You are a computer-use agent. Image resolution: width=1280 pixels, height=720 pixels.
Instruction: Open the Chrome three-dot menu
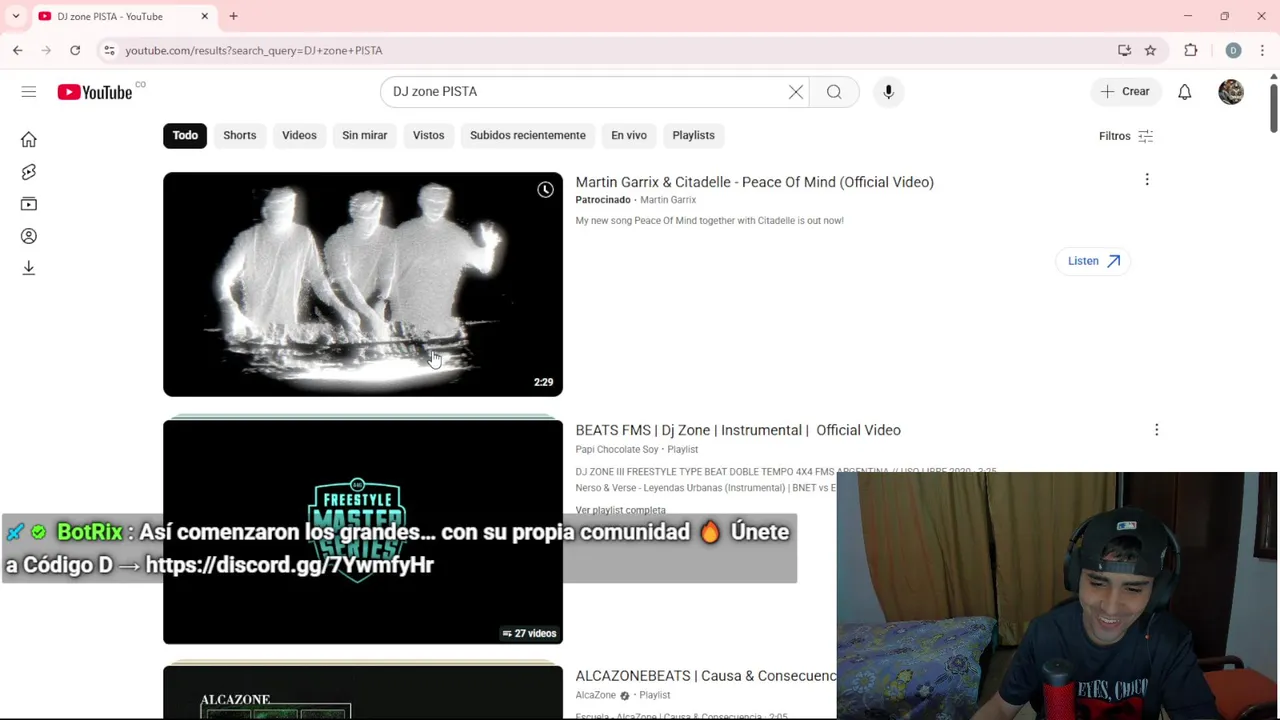click(x=1262, y=50)
